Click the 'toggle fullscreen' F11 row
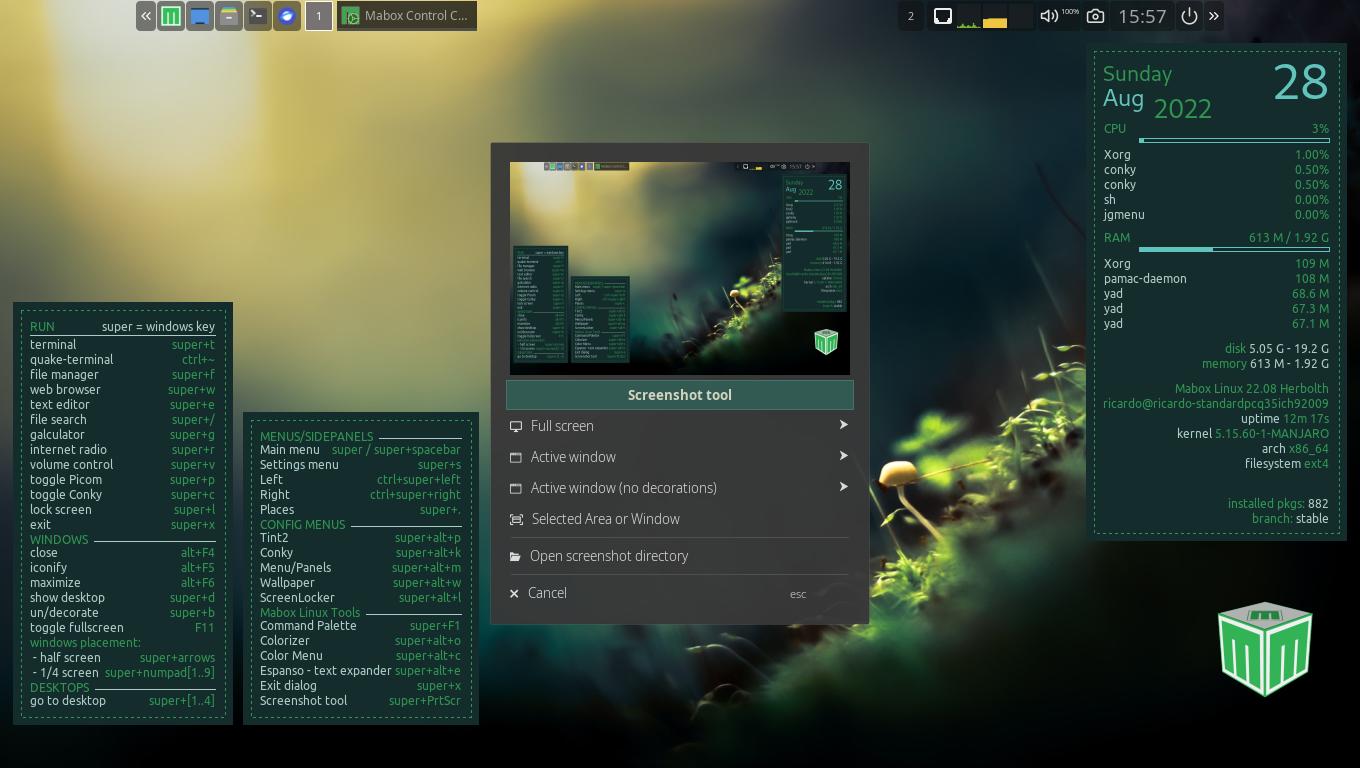Screen dimensions: 1360x768 tap(122, 627)
